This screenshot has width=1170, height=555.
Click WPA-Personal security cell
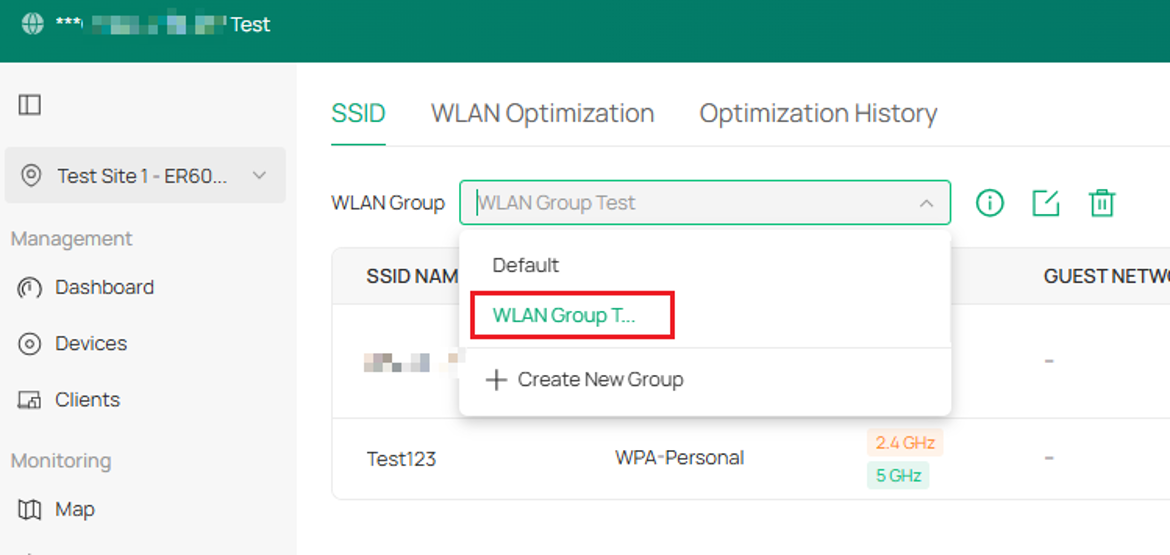[x=679, y=457]
